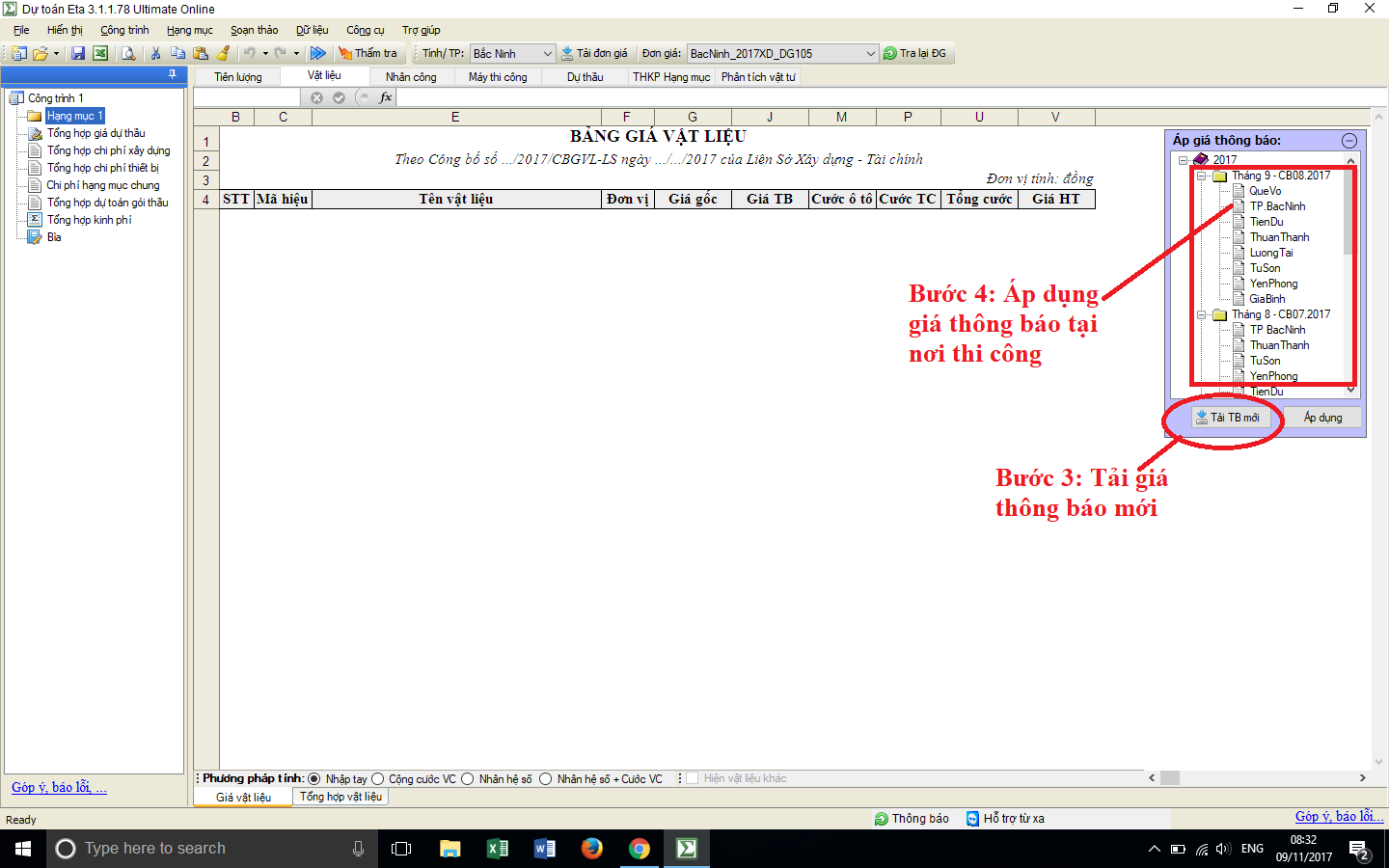Click the Cut scissors icon
Screen dimensions: 1389x868
(155, 54)
